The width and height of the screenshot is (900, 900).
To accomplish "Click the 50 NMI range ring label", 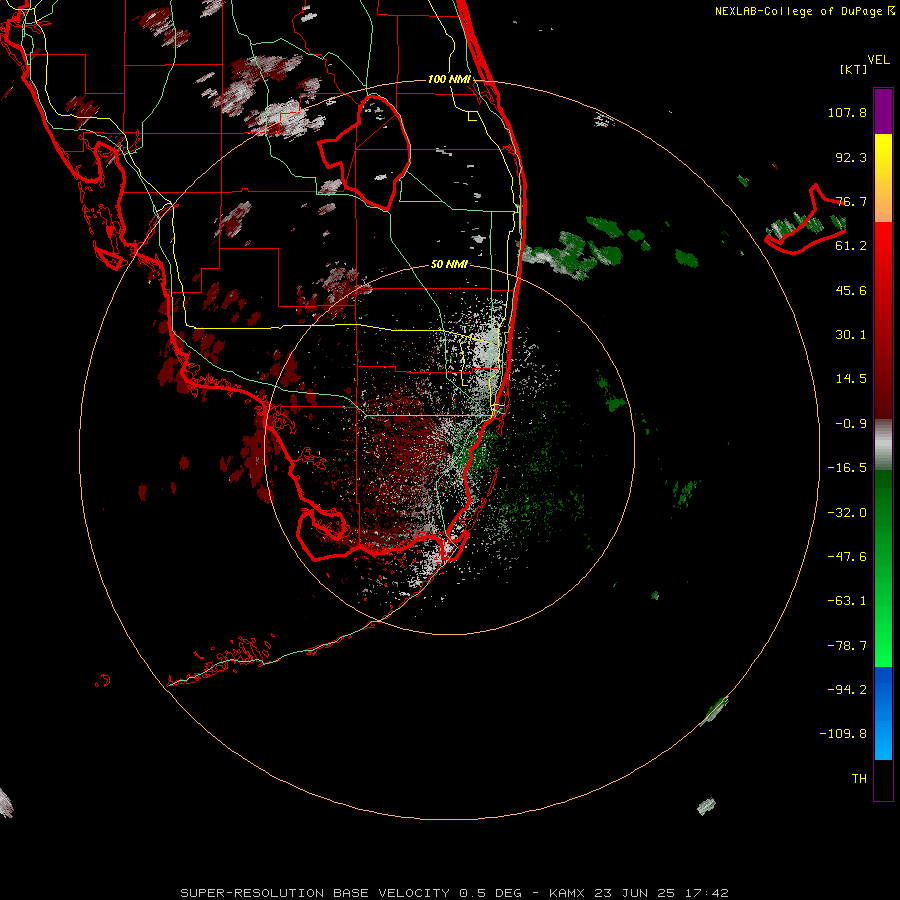I will pos(449,265).
